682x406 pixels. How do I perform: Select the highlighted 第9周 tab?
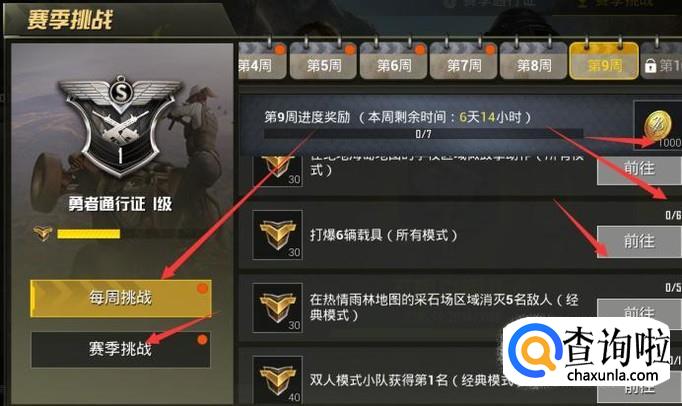coord(604,61)
